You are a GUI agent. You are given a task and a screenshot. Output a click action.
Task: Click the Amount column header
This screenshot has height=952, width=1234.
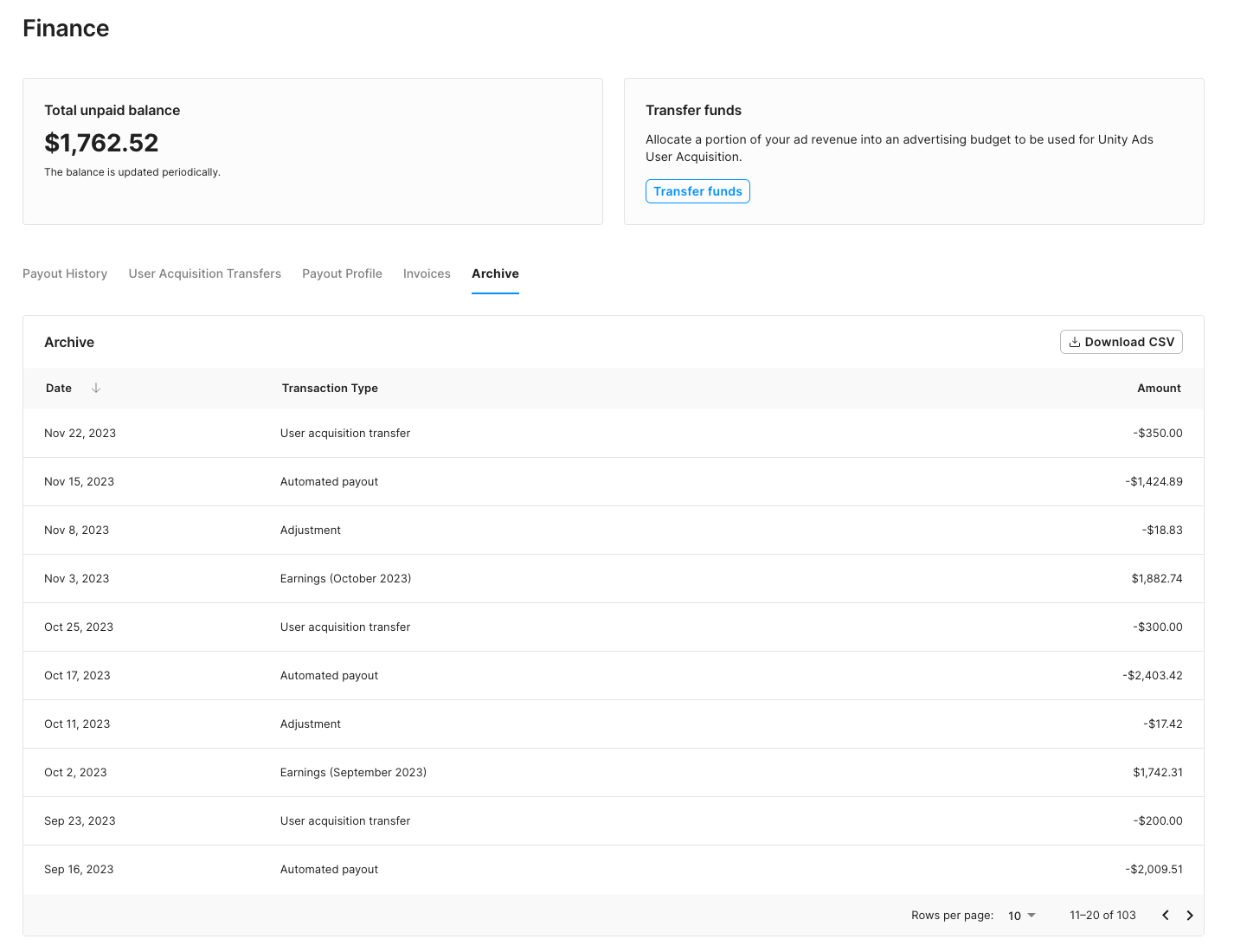1159,389
